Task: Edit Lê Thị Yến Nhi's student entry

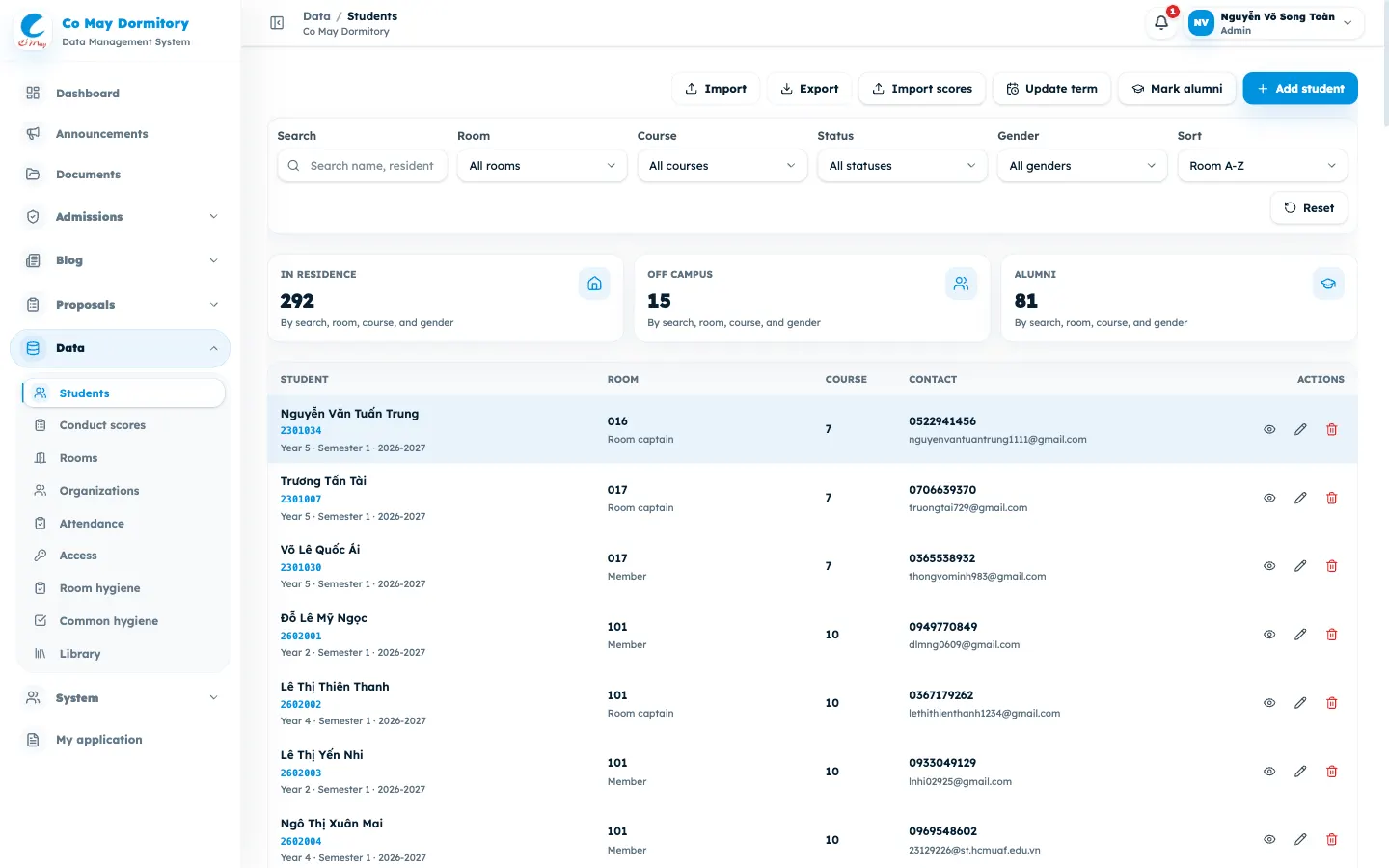Action: 1300,772
